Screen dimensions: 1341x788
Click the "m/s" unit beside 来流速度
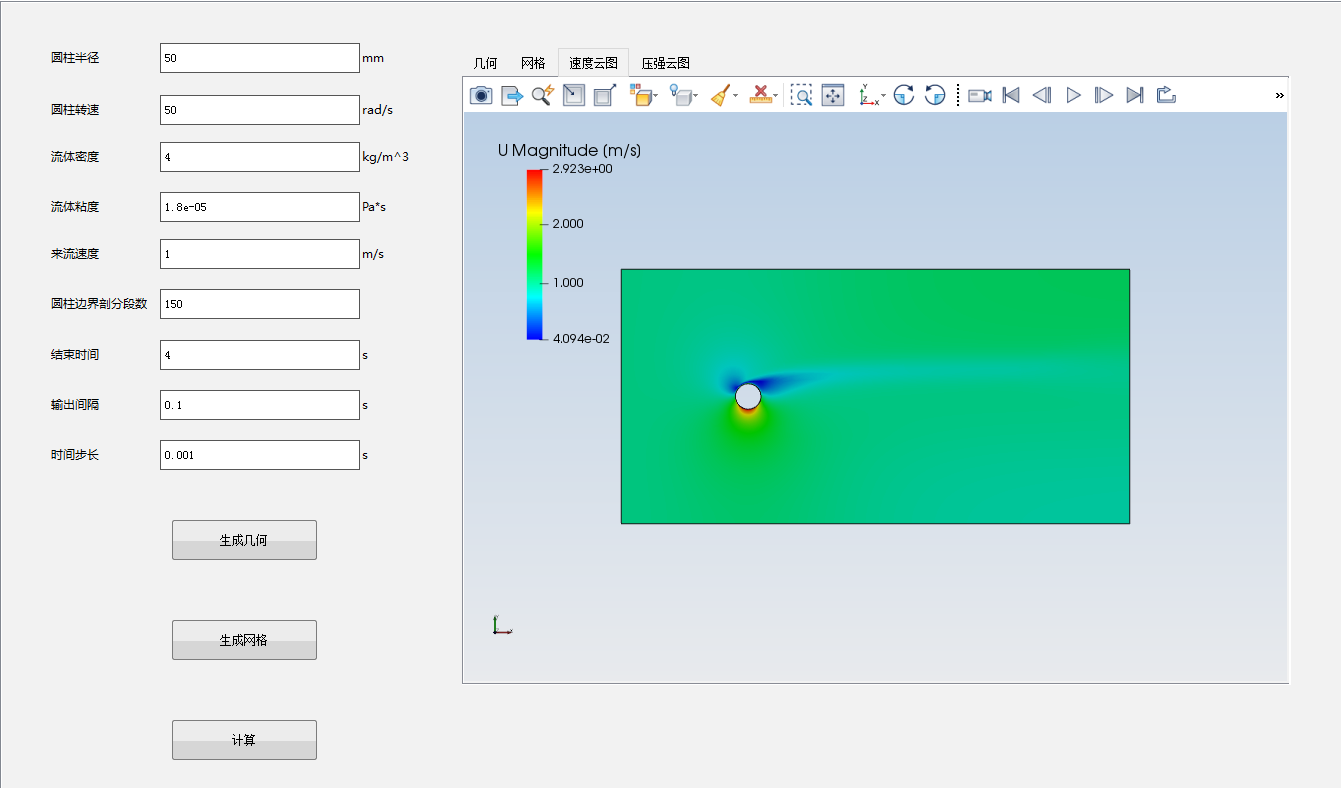373,254
